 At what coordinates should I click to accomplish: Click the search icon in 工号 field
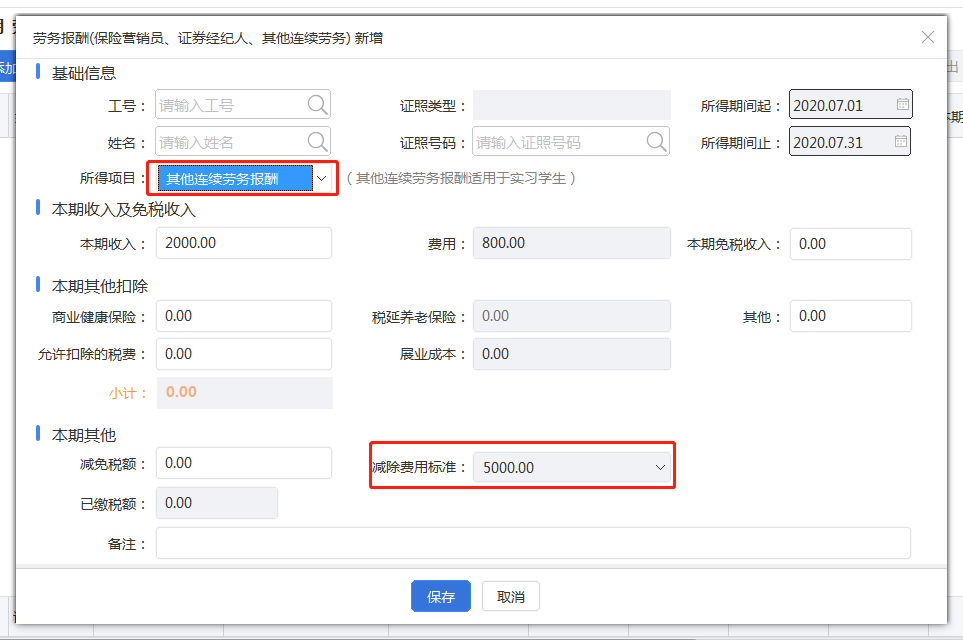coord(317,105)
